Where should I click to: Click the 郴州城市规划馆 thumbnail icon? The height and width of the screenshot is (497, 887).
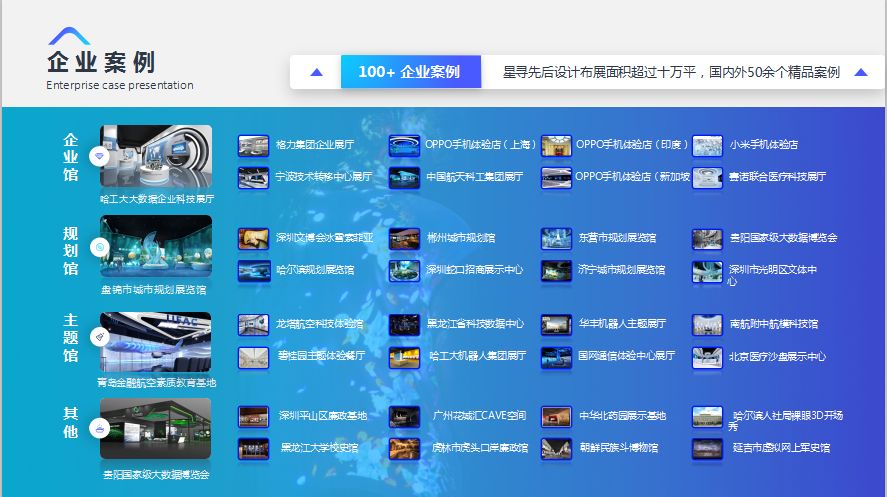click(x=404, y=239)
